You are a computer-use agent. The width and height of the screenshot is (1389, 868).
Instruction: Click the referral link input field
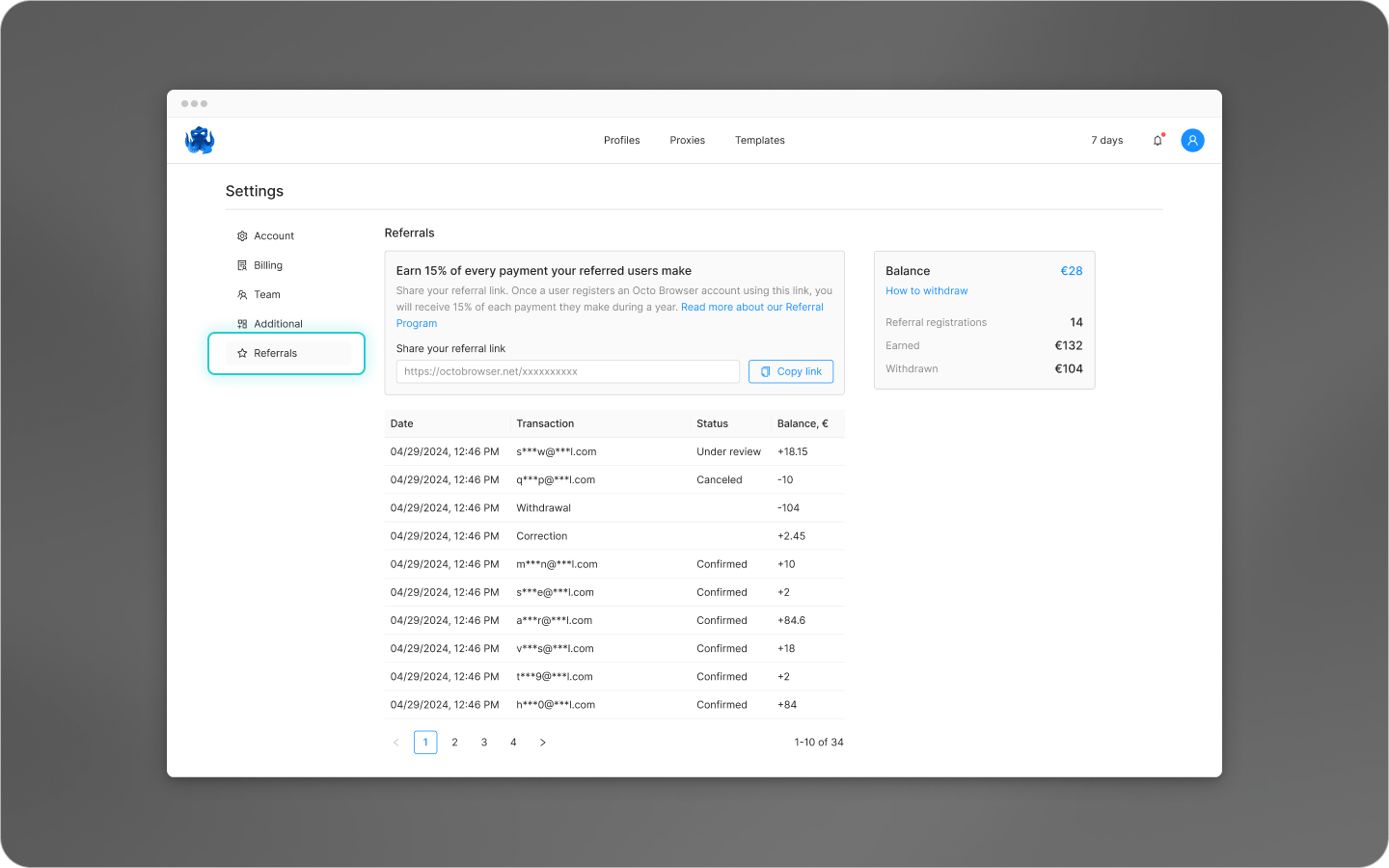point(567,371)
